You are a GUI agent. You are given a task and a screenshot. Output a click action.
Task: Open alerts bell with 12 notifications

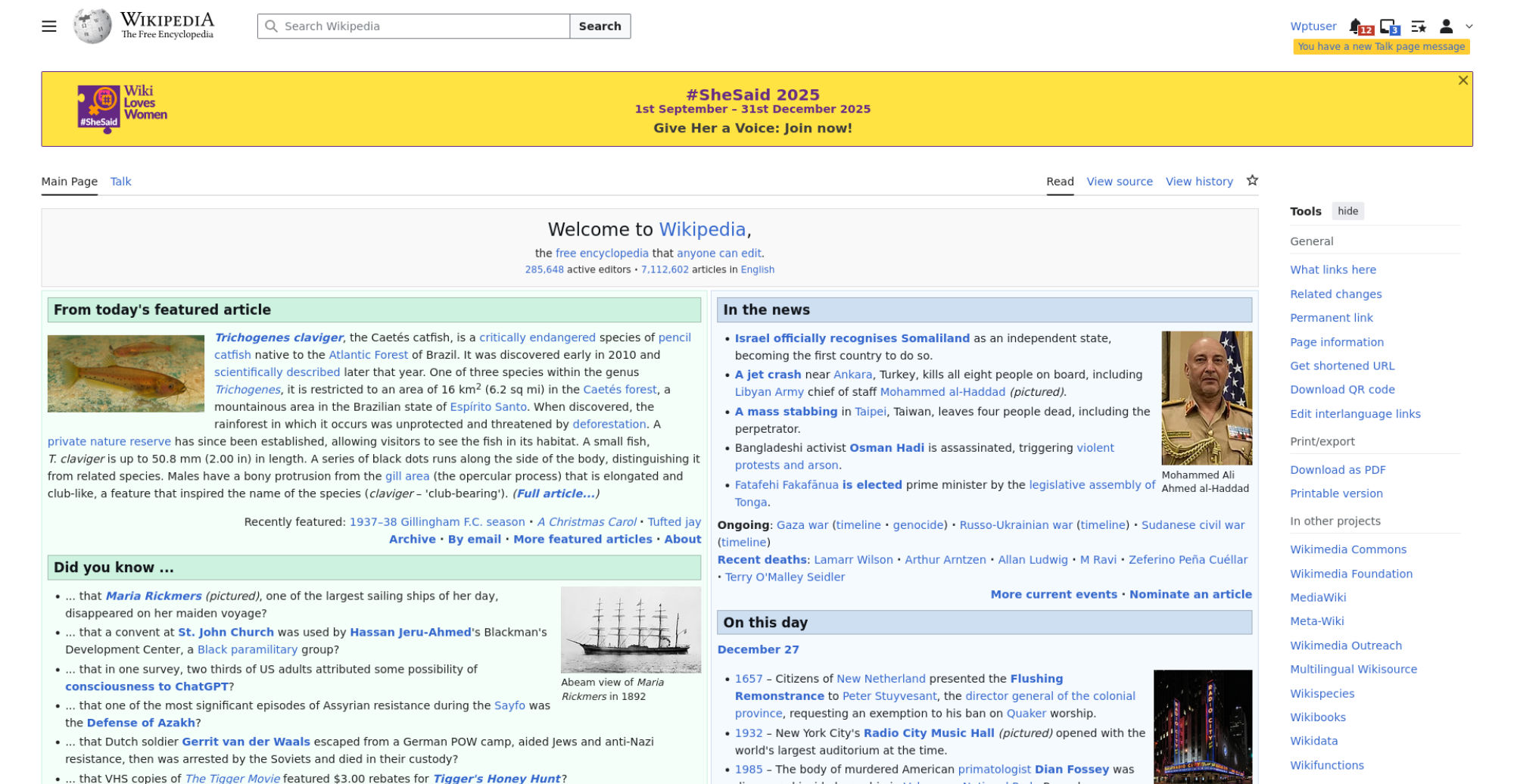click(1357, 26)
